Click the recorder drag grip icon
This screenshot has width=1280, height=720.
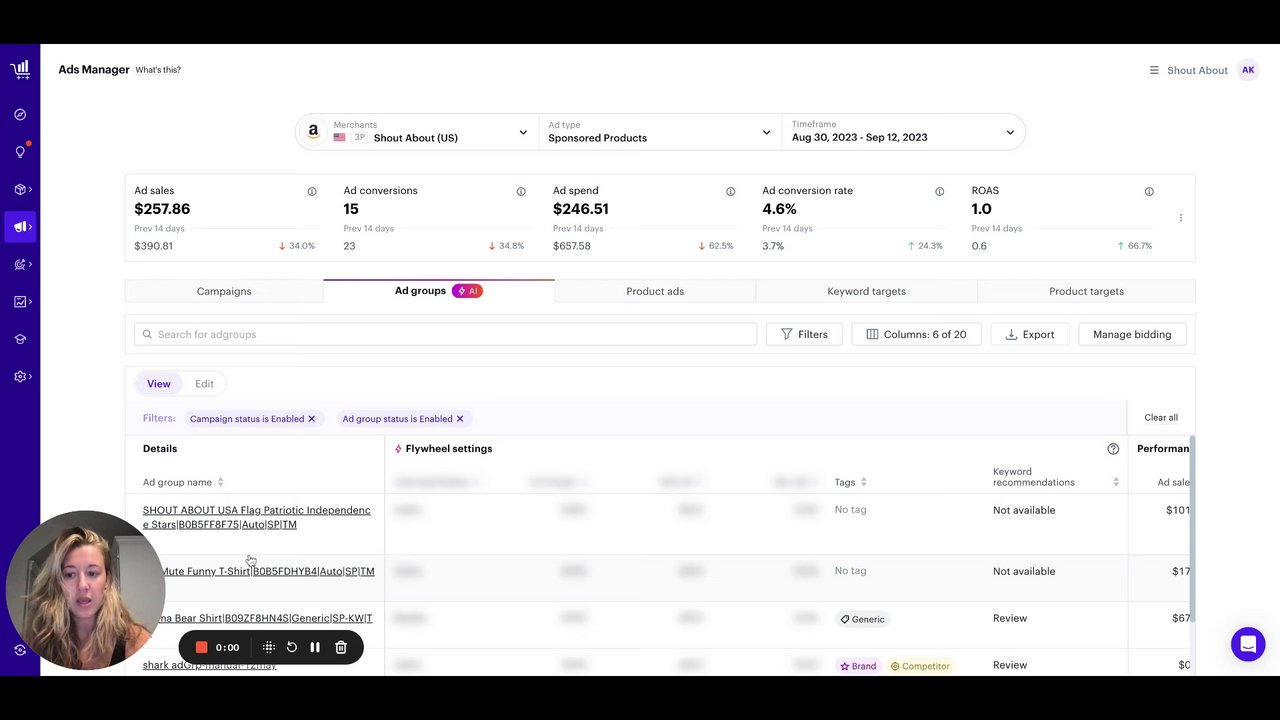(268, 647)
